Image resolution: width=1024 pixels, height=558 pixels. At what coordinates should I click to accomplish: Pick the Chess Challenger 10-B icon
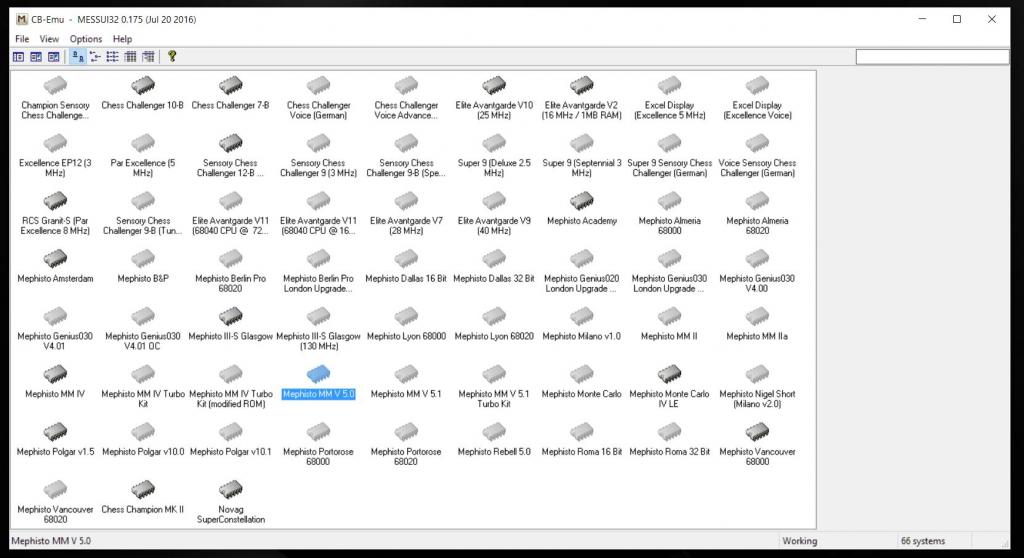pyautogui.click(x=143, y=86)
